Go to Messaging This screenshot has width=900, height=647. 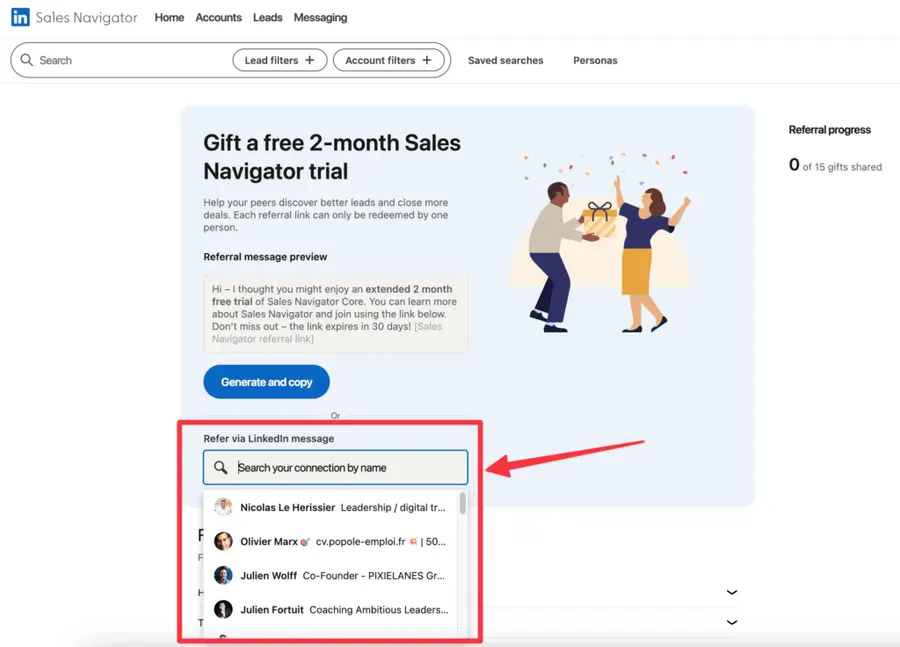click(320, 17)
